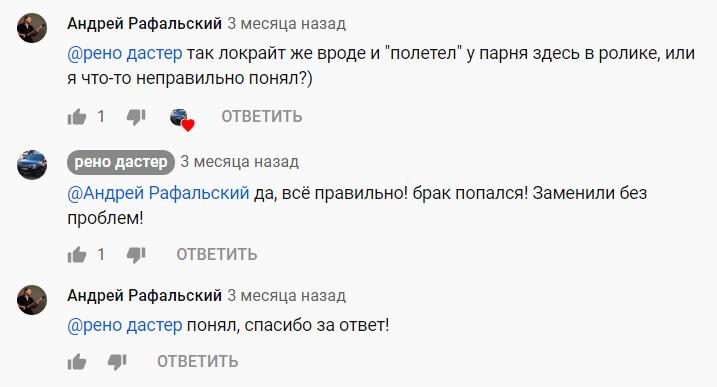
Task: Like рено дастер's reply comment
Action: [77, 255]
